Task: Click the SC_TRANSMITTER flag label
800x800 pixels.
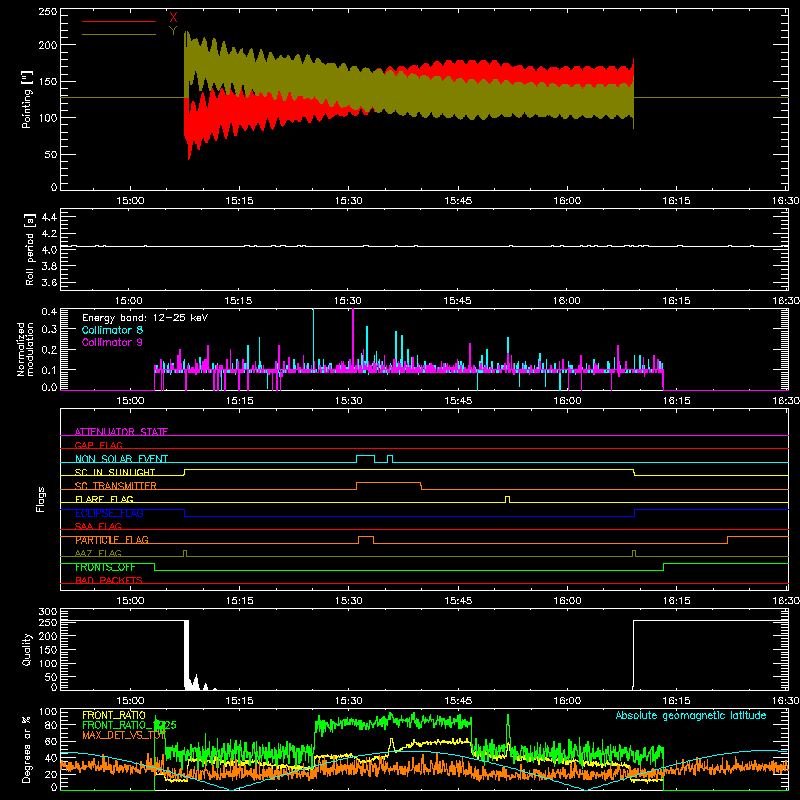Action: coord(116,486)
